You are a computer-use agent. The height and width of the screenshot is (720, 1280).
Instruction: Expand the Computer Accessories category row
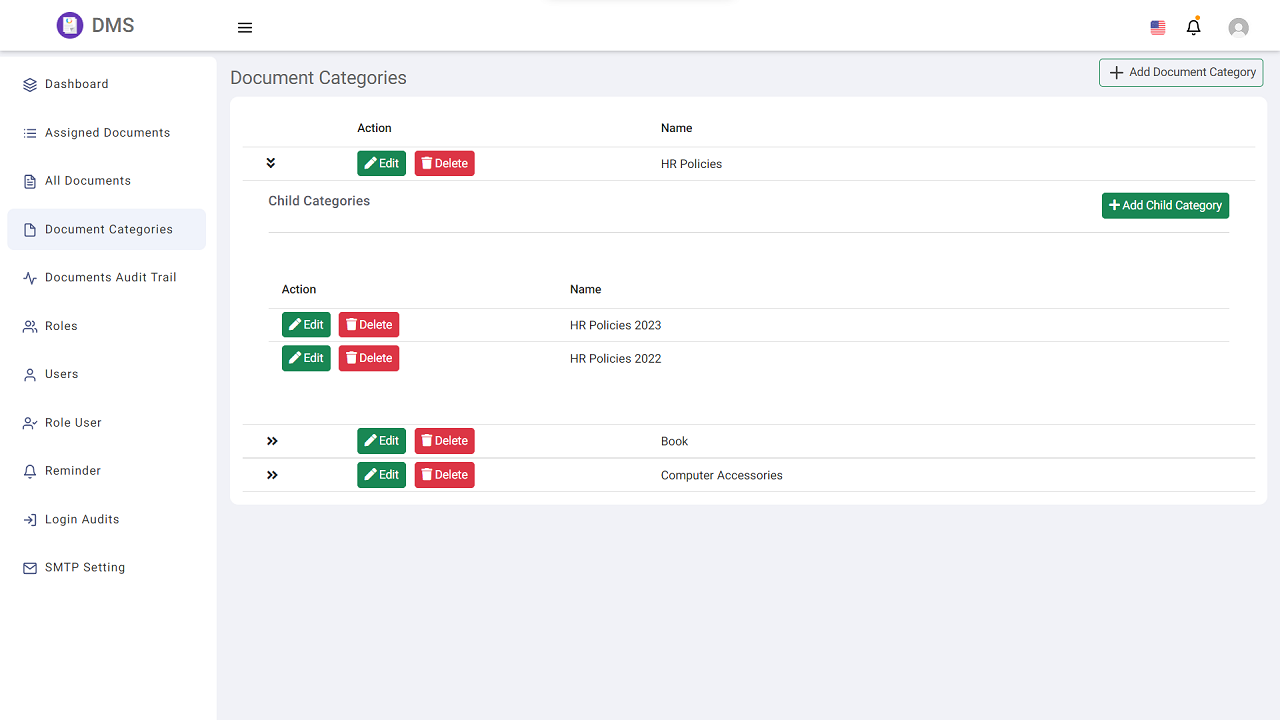(272, 475)
